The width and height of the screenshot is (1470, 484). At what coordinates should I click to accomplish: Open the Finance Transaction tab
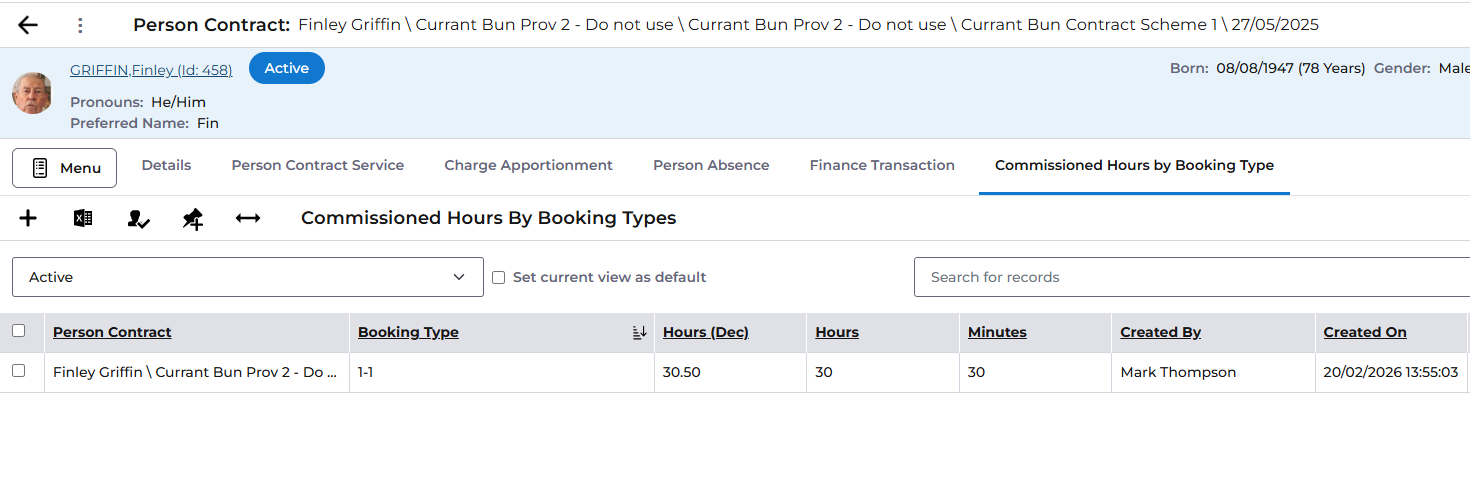coord(882,165)
